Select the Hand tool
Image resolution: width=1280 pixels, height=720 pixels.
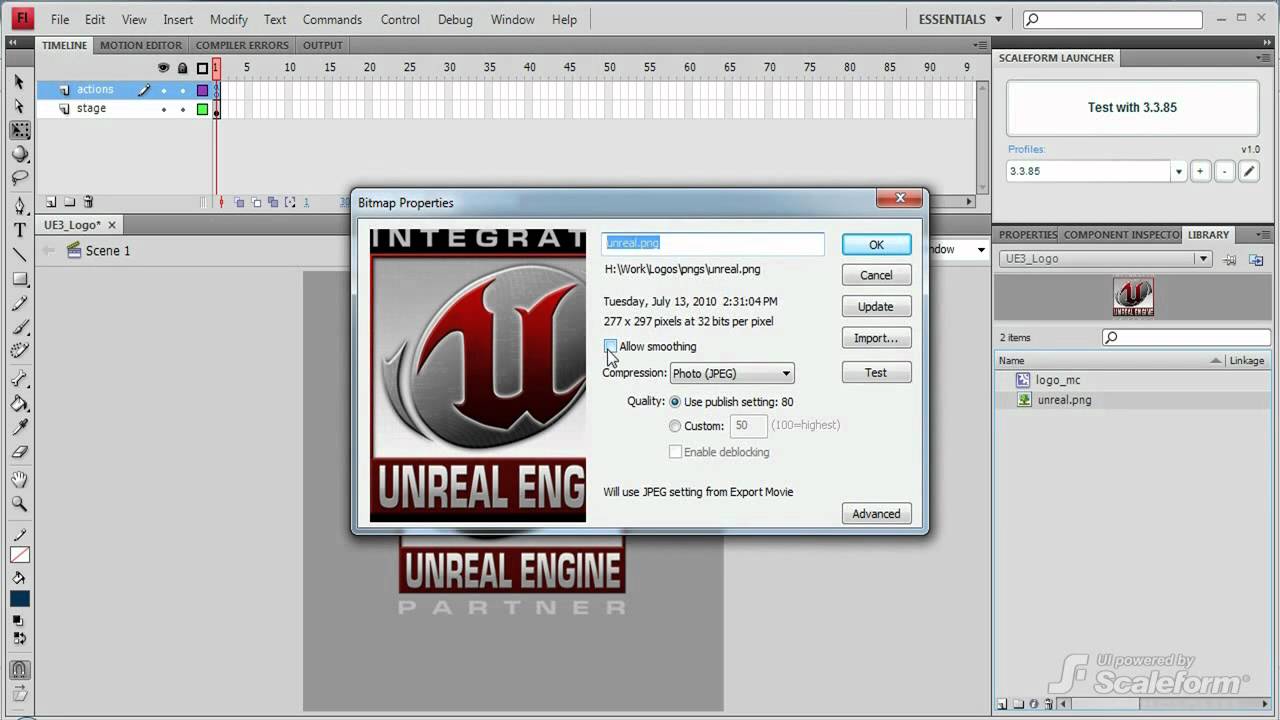(19, 480)
